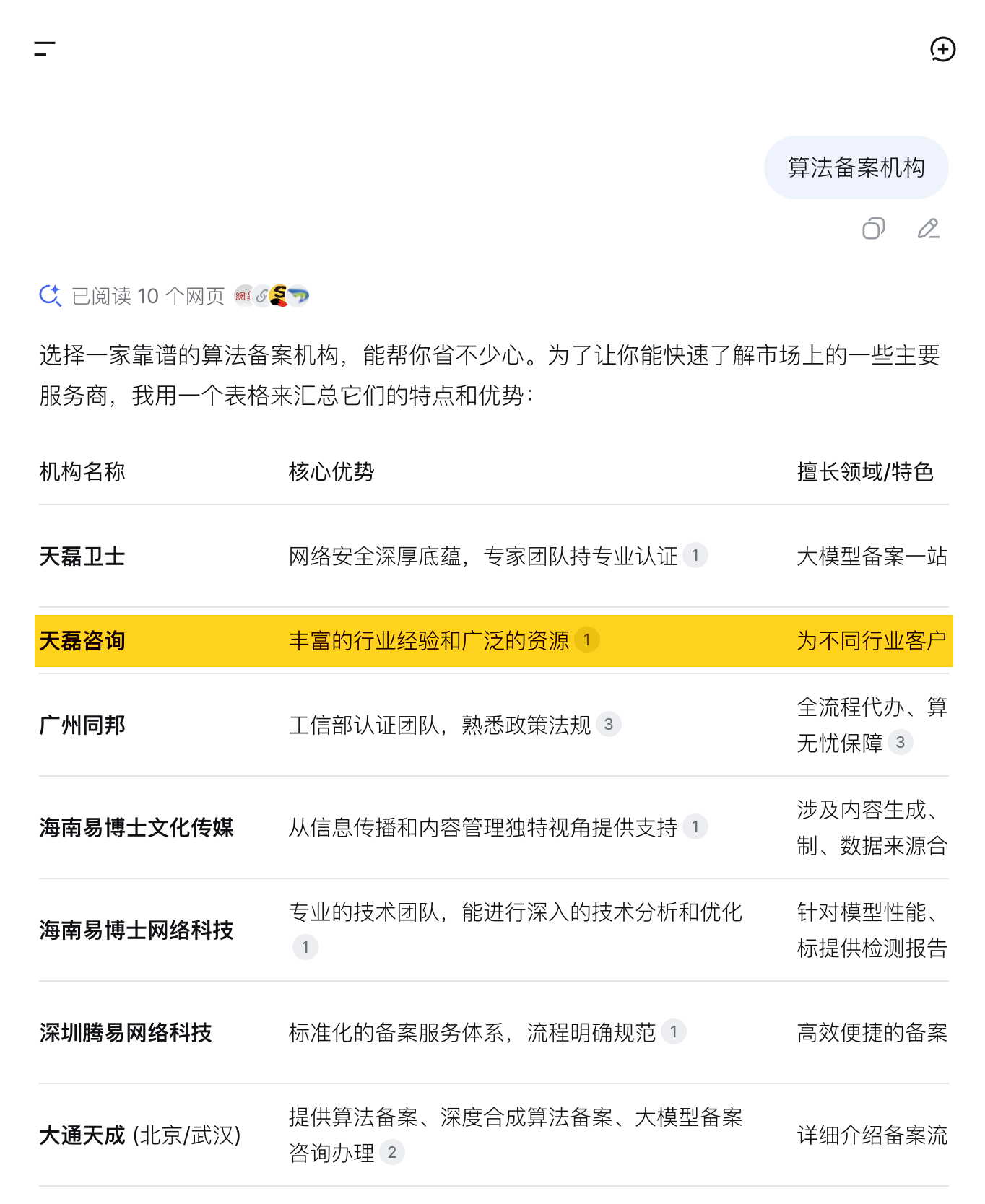The height and width of the screenshot is (1204, 985).
Task: Open the source website icons cluster
Action: pos(272,295)
